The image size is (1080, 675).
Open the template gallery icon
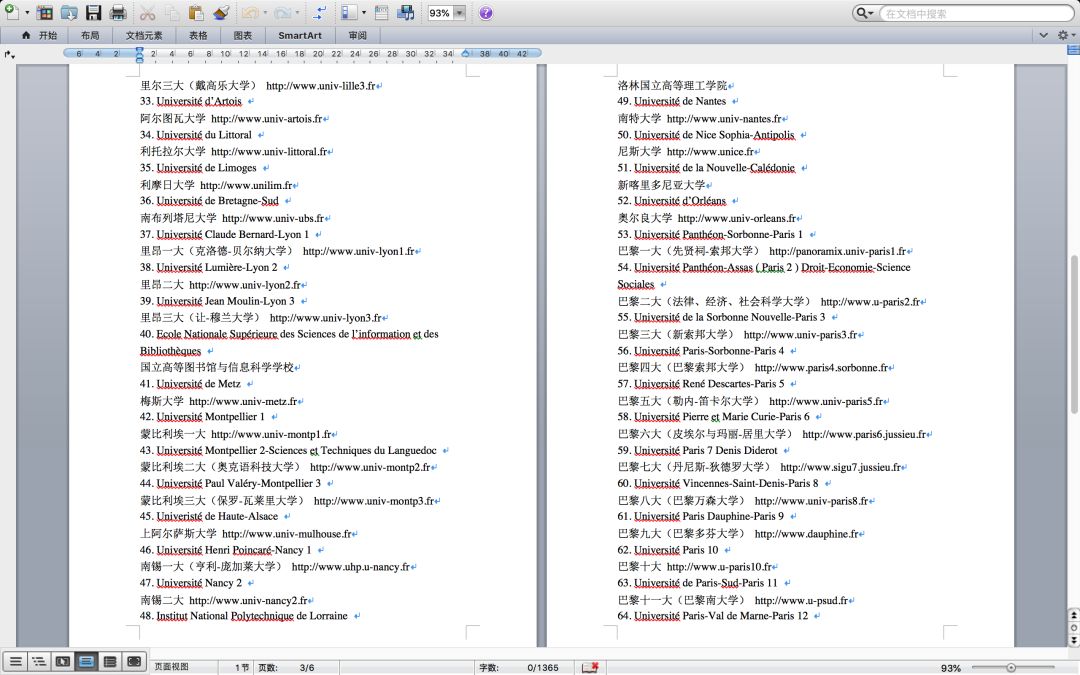(45, 12)
